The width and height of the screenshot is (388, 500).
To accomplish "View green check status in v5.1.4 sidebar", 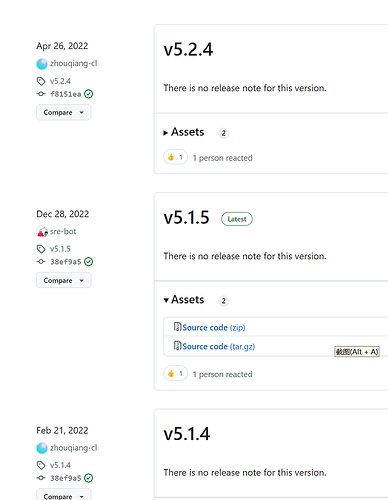I will (89, 478).
